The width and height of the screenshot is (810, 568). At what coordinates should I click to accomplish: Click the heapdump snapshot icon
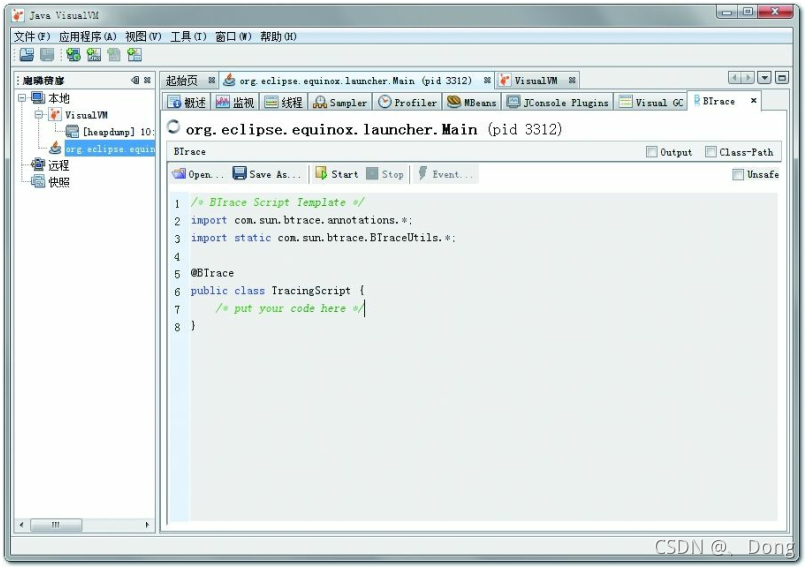[x=72, y=132]
